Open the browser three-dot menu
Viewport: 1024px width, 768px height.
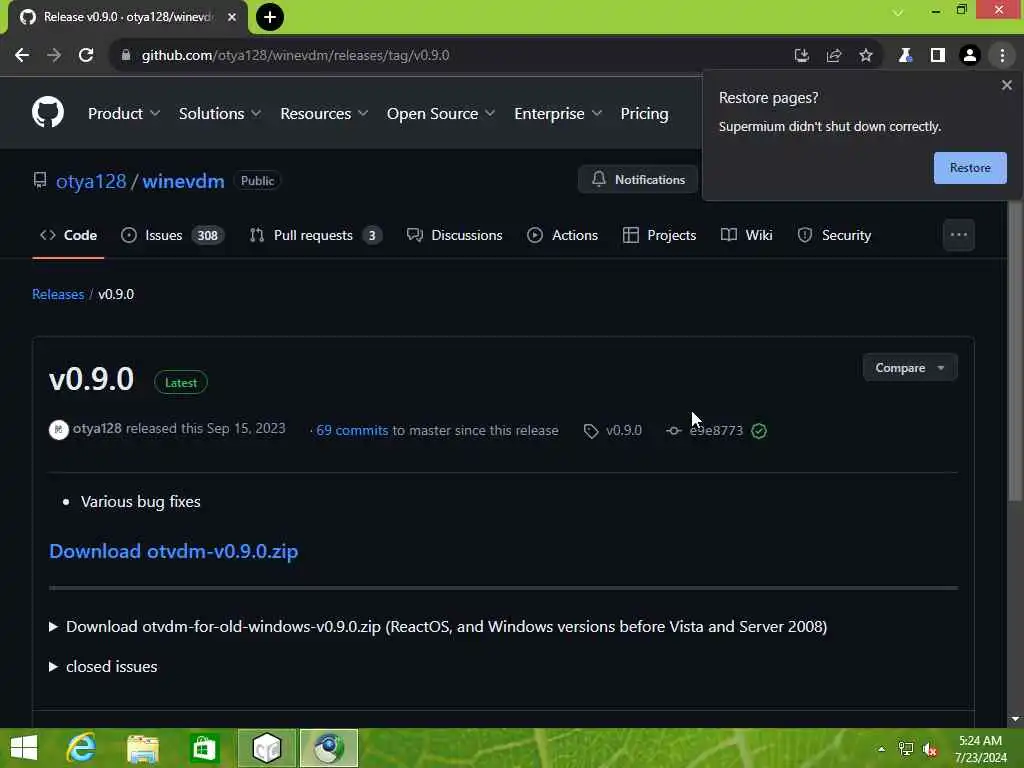tap(1002, 56)
